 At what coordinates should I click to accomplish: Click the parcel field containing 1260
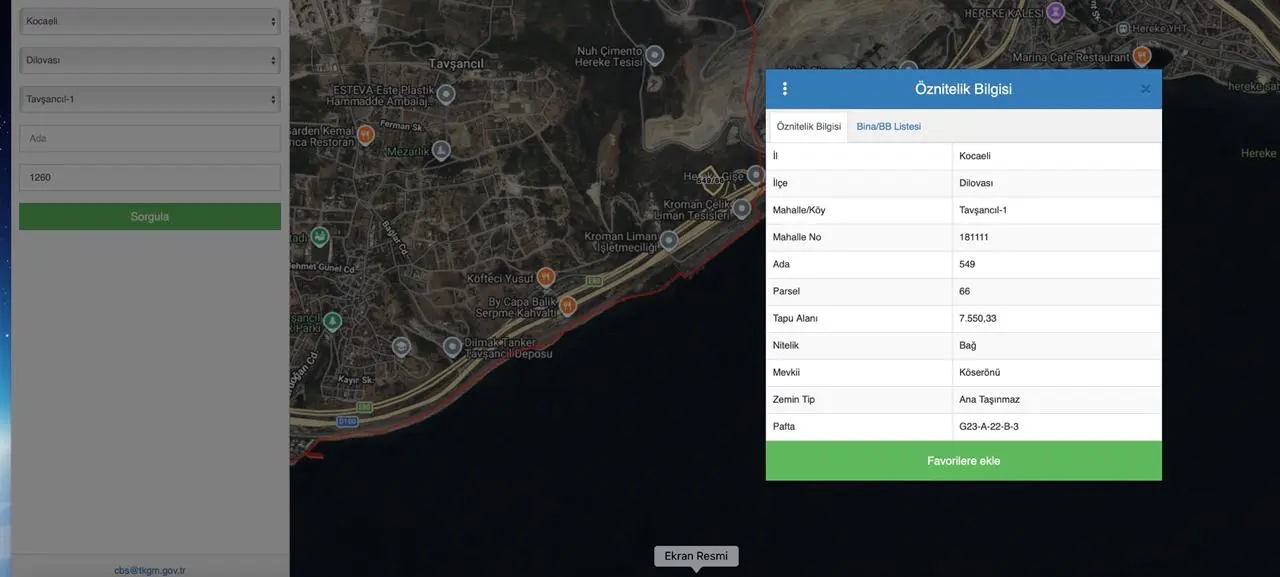(x=150, y=177)
